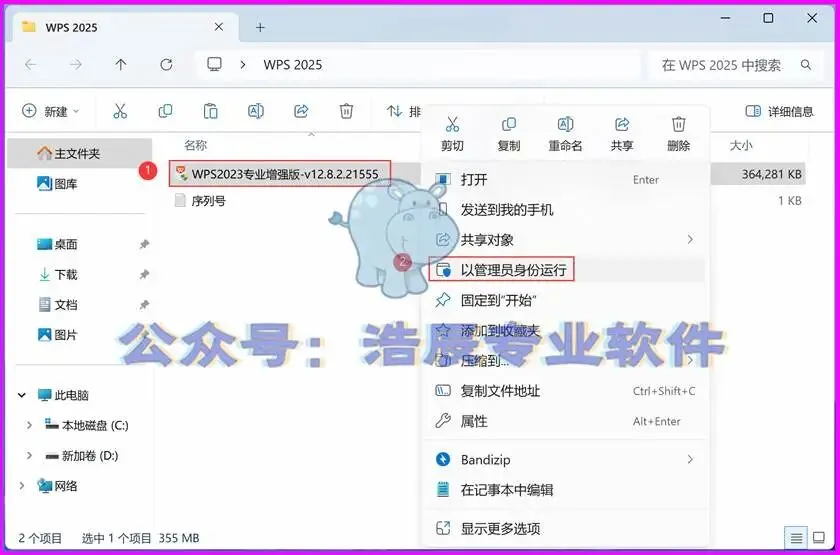Expand 本地磁盘 (C:) tree node

pyautogui.click(x=29, y=425)
